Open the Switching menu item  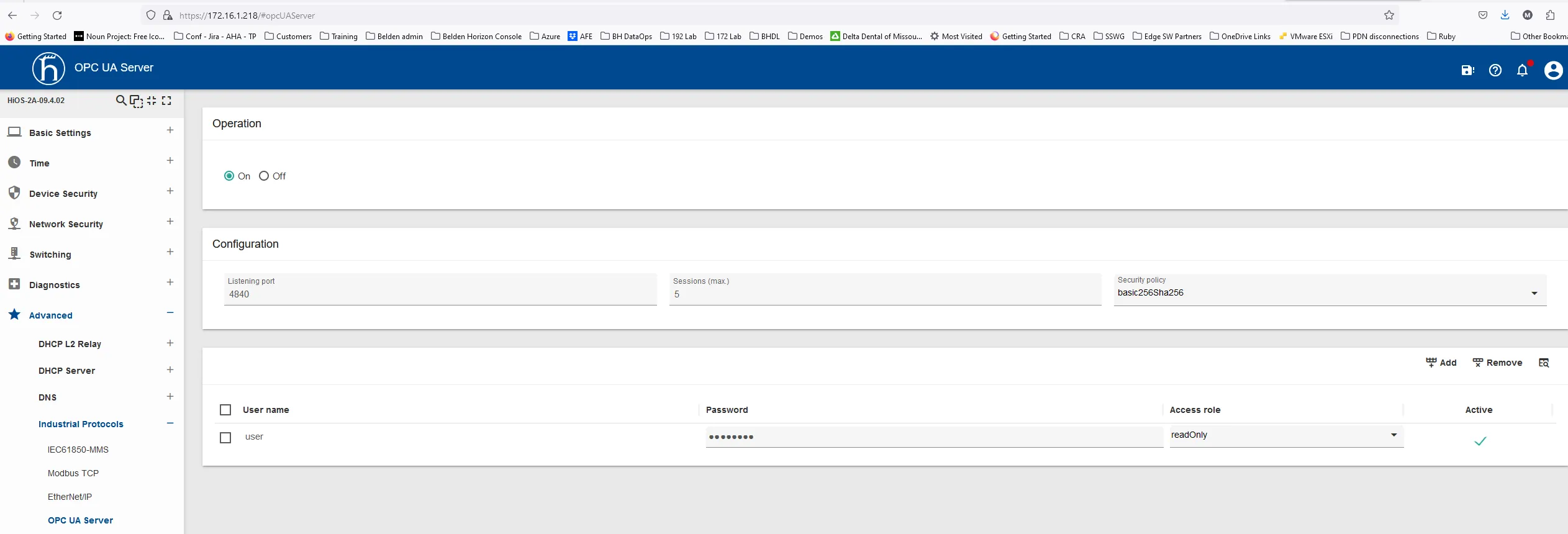(x=50, y=255)
